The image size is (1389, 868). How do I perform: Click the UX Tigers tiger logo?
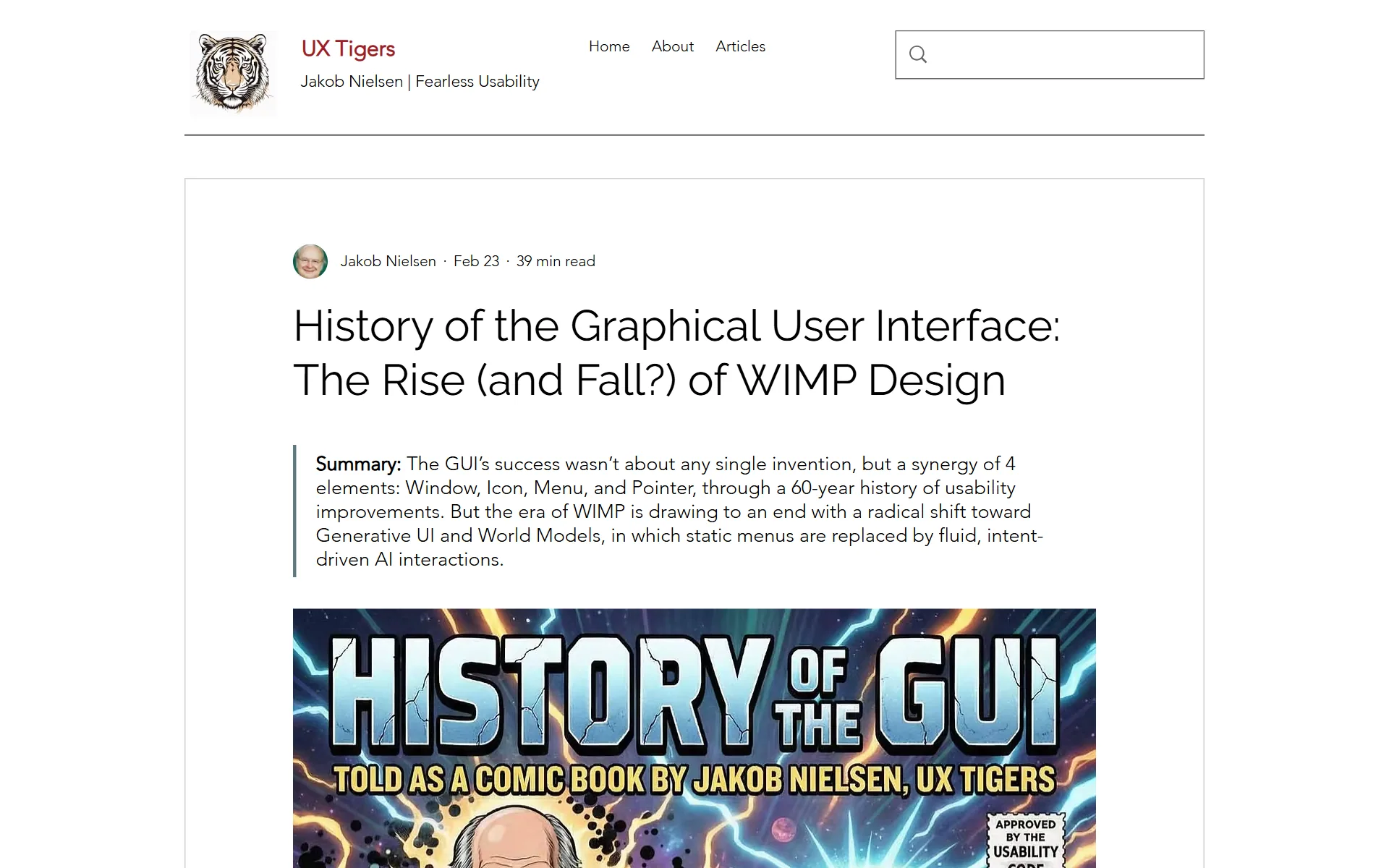(233, 74)
